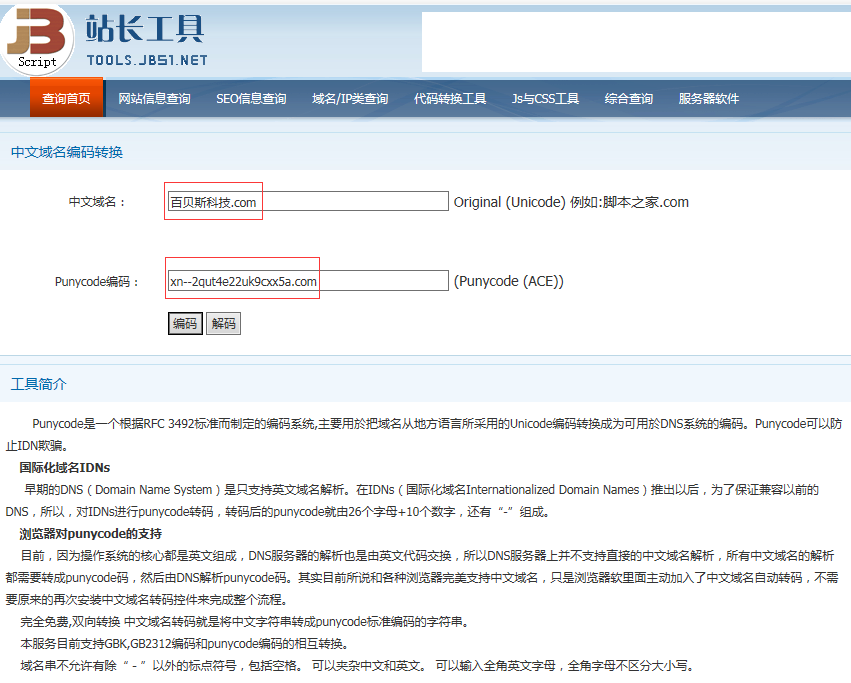Image resolution: width=851 pixels, height=683 pixels.
Task: Click the 中文域名编码转换 section header
Action: (x=66, y=152)
